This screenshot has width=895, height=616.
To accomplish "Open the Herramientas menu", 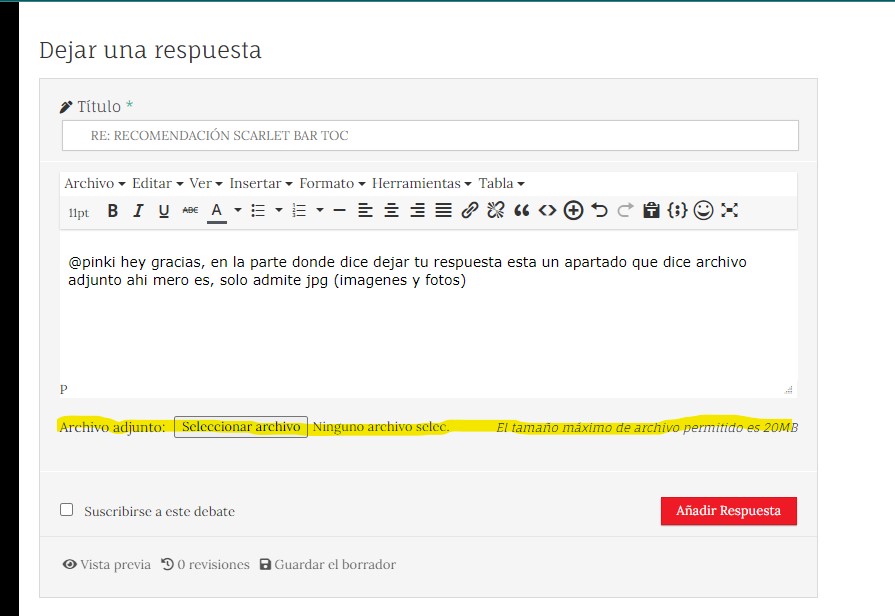I will 421,183.
